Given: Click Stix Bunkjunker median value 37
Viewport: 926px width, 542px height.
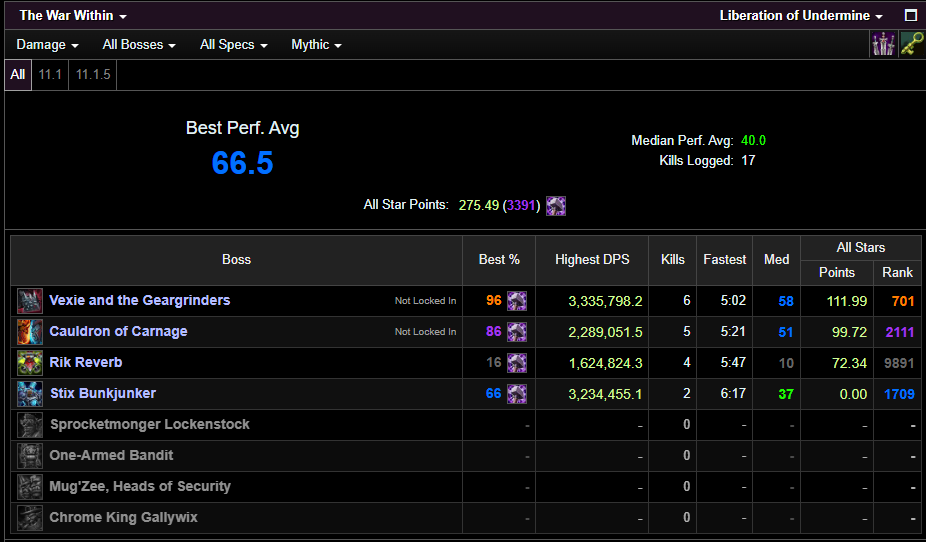Looking at the screenshot, I should 786,394.
